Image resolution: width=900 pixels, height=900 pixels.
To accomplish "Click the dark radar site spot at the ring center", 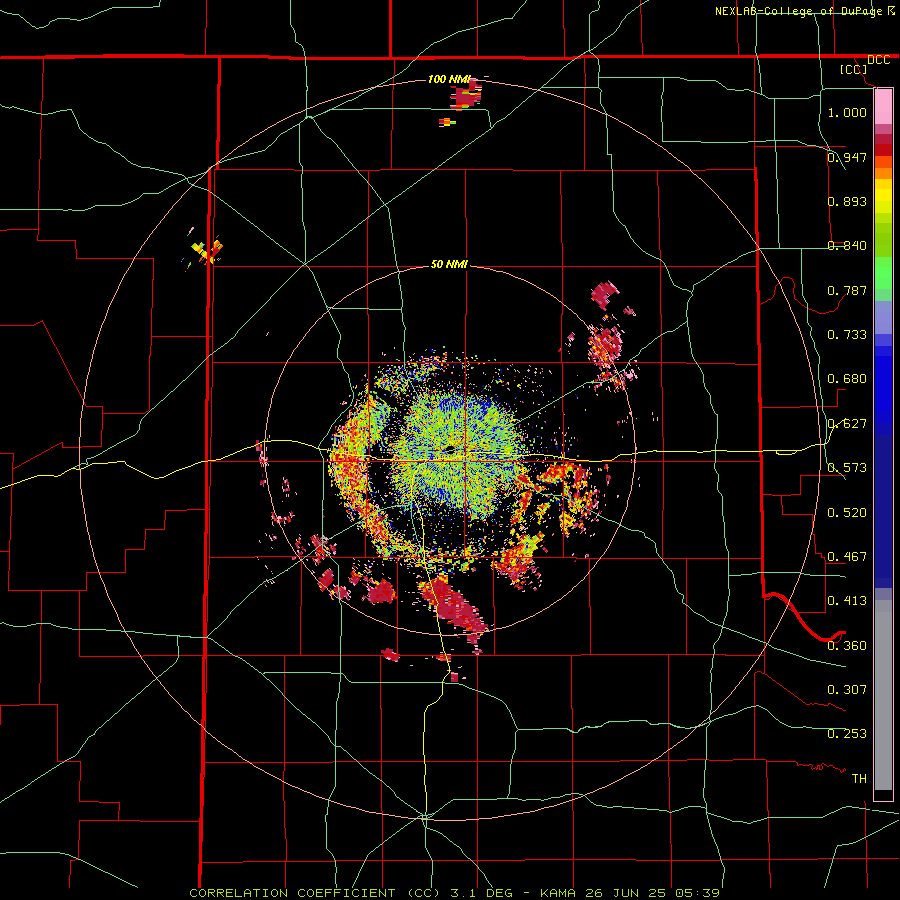I will coord(449,449).
